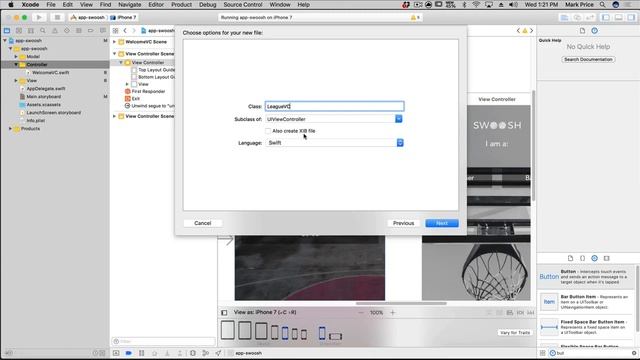640x360 pixels.
Task: Select the Version editor toolbar icon
Action: click(590, 18)
